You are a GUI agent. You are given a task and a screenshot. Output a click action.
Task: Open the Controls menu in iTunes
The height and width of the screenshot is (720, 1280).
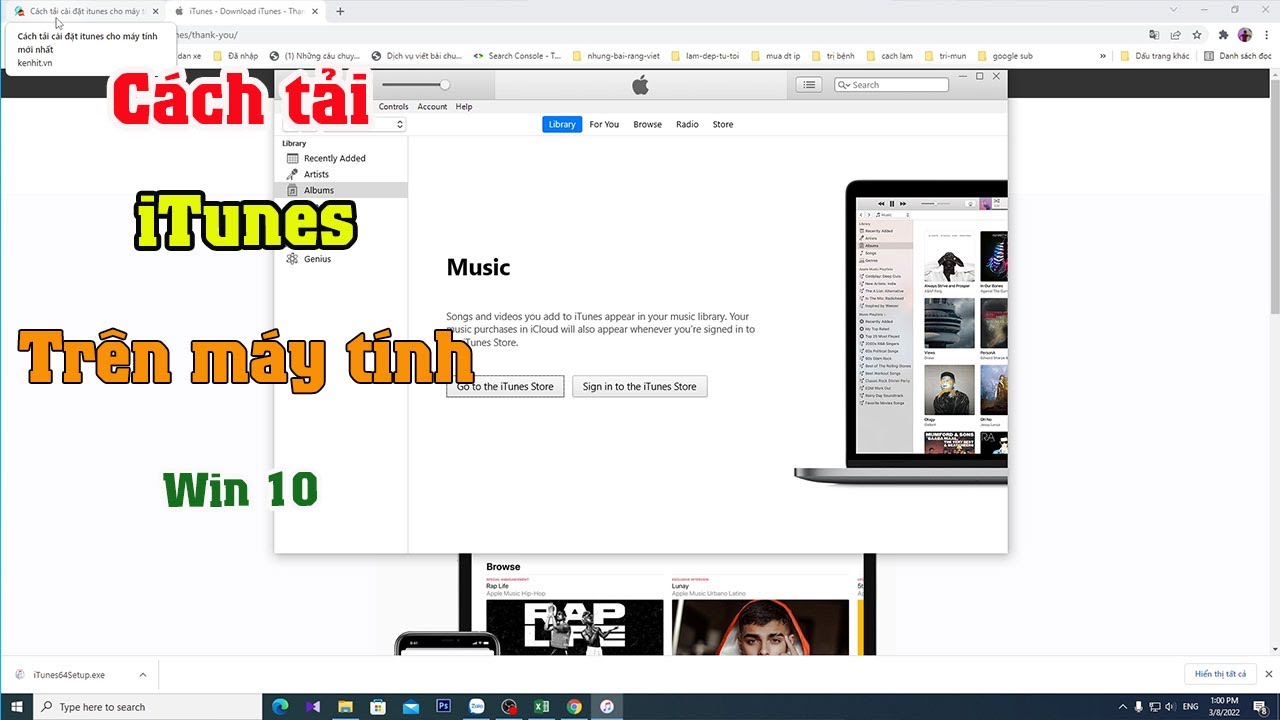(x=393, y=107)
